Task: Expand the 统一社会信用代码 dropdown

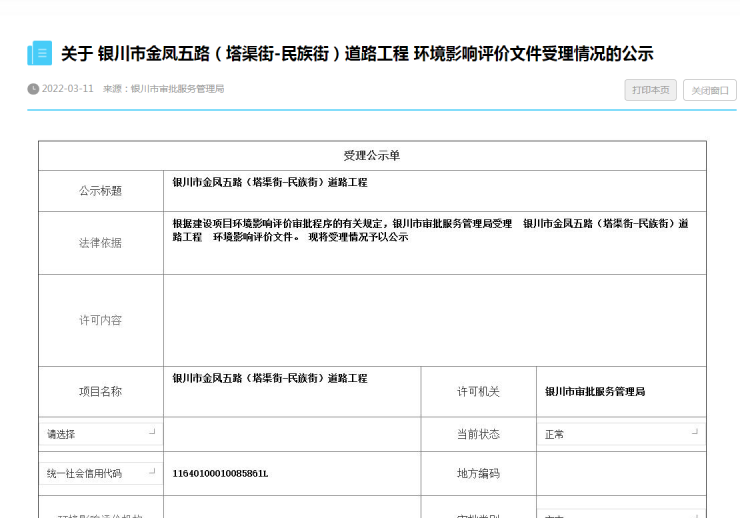Action: (x=100, y=473)
